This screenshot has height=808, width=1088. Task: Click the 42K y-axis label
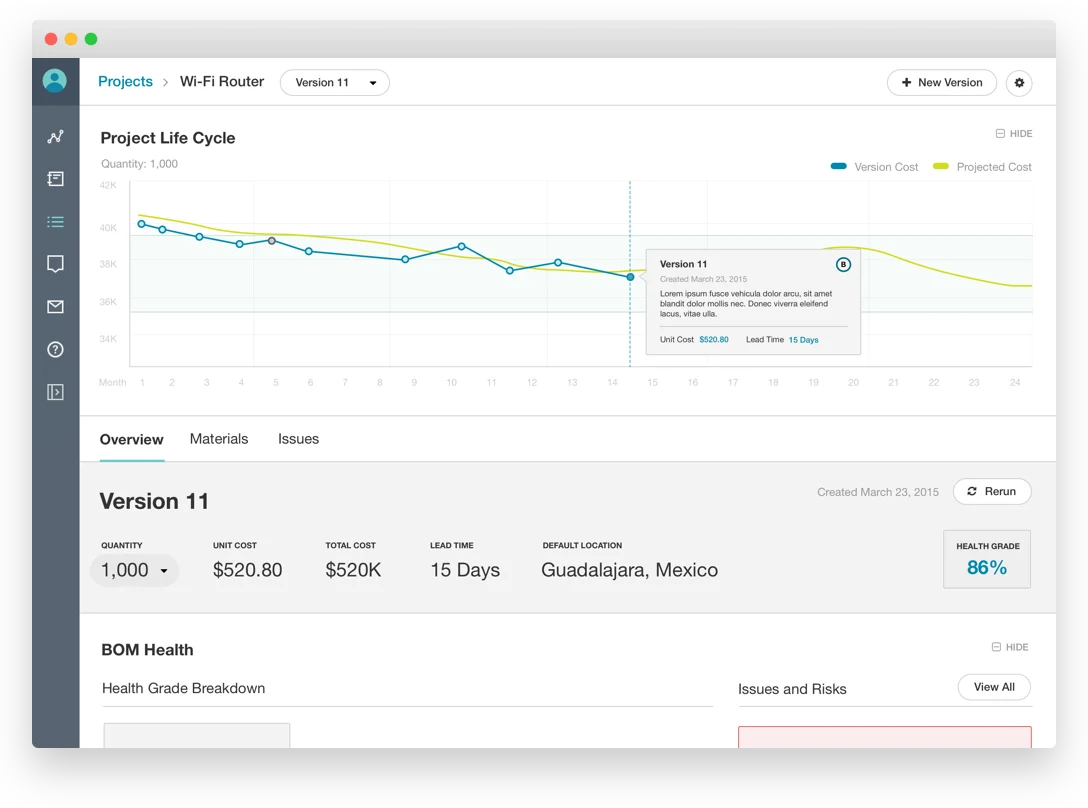coord(108,185)
